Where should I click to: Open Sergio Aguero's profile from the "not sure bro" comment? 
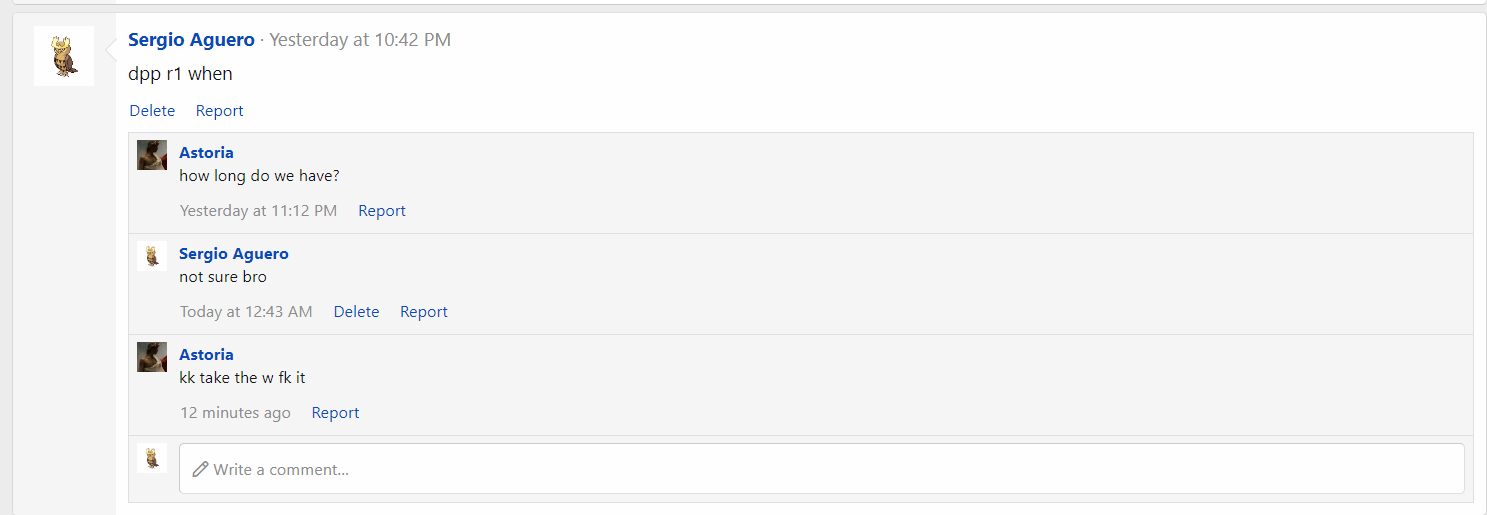[x=233, y=254]
